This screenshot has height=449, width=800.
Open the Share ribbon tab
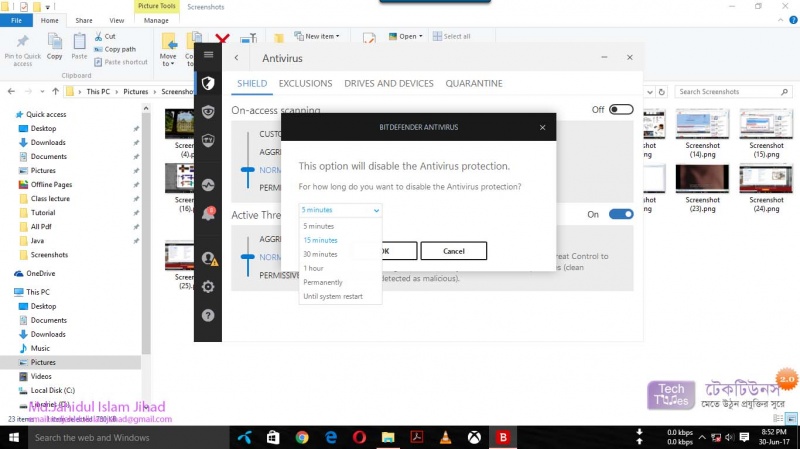[84, 20]
